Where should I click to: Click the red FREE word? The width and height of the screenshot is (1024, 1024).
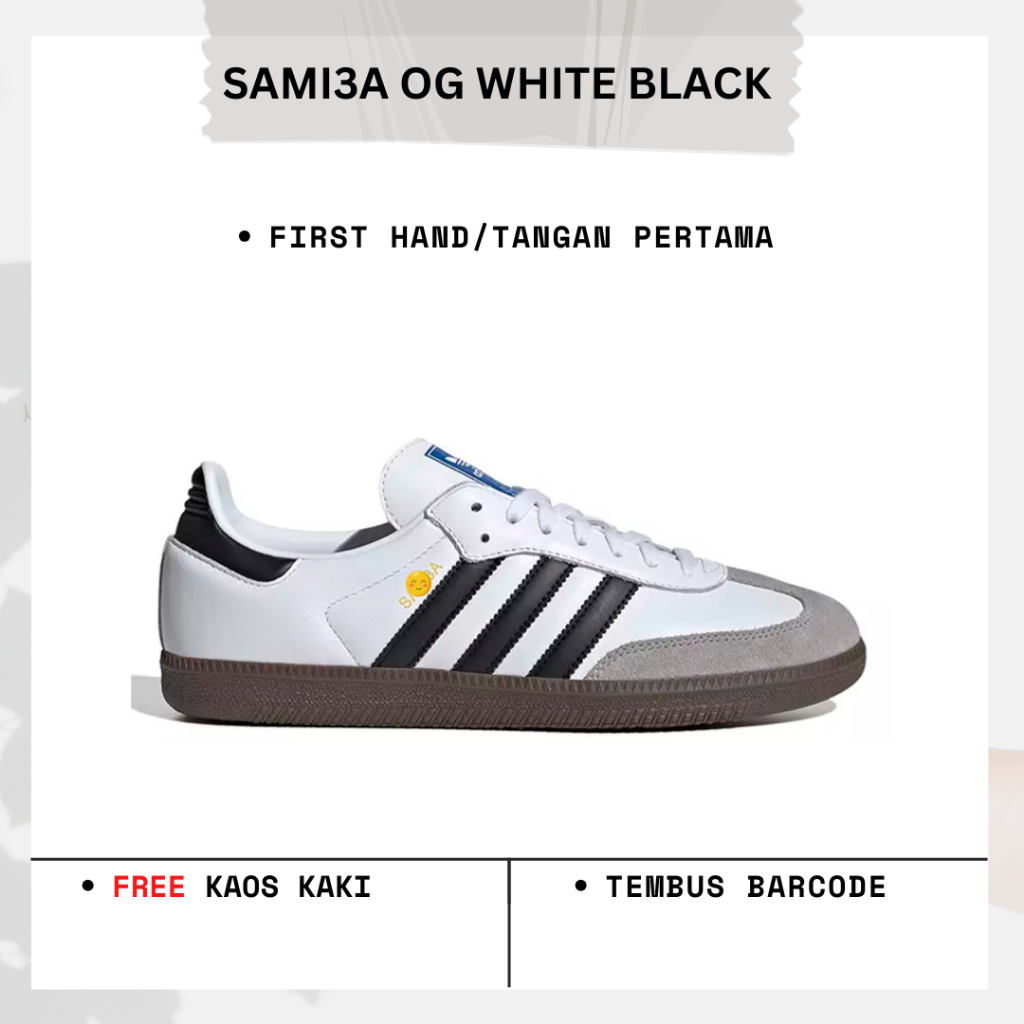(x=149, y=886)
